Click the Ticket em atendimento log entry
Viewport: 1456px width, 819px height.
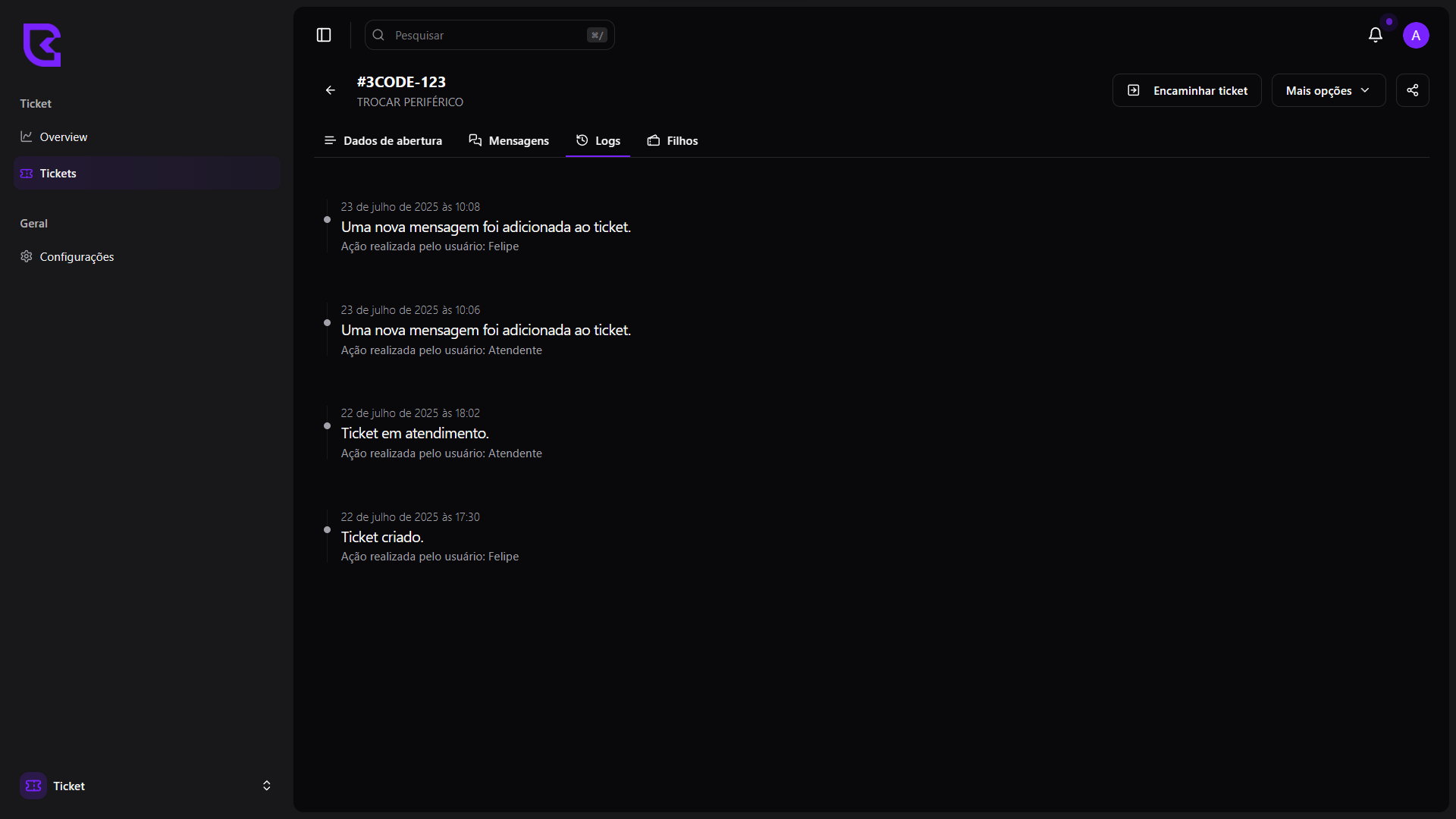[415, 433]
